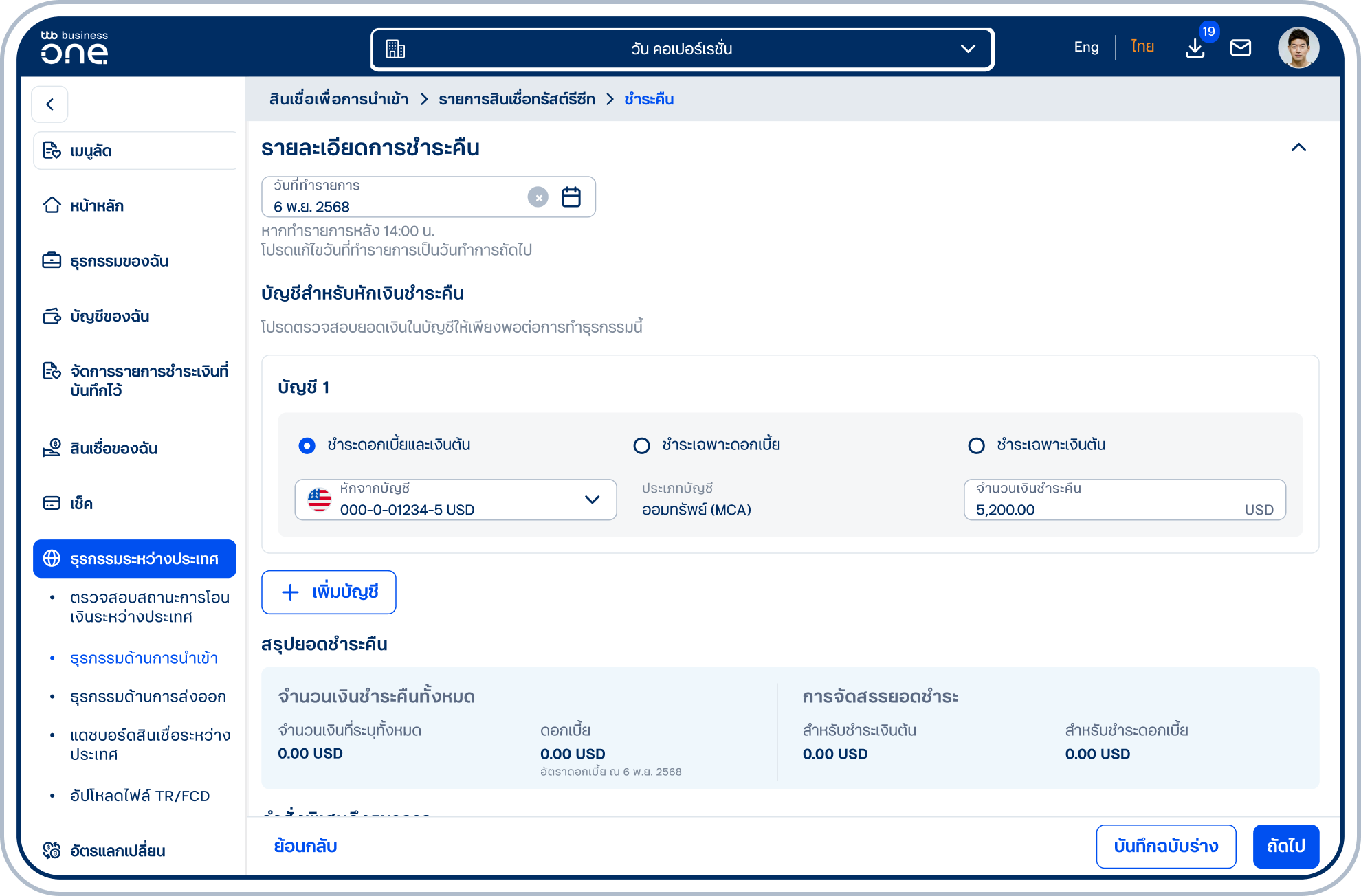The height and width of the screenshot is (896, 1361).
Task: Click จำนวนเงินชำระคืน amount field
Action: point(1125,500)
